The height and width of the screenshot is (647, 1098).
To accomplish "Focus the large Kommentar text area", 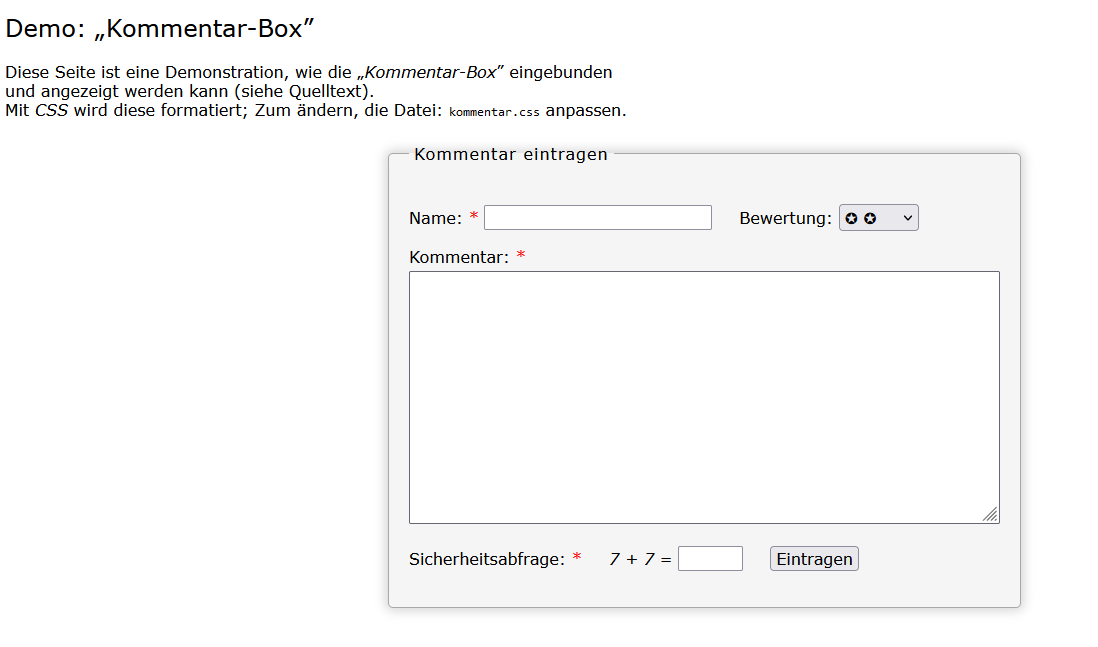I will (x=703, y=396).
